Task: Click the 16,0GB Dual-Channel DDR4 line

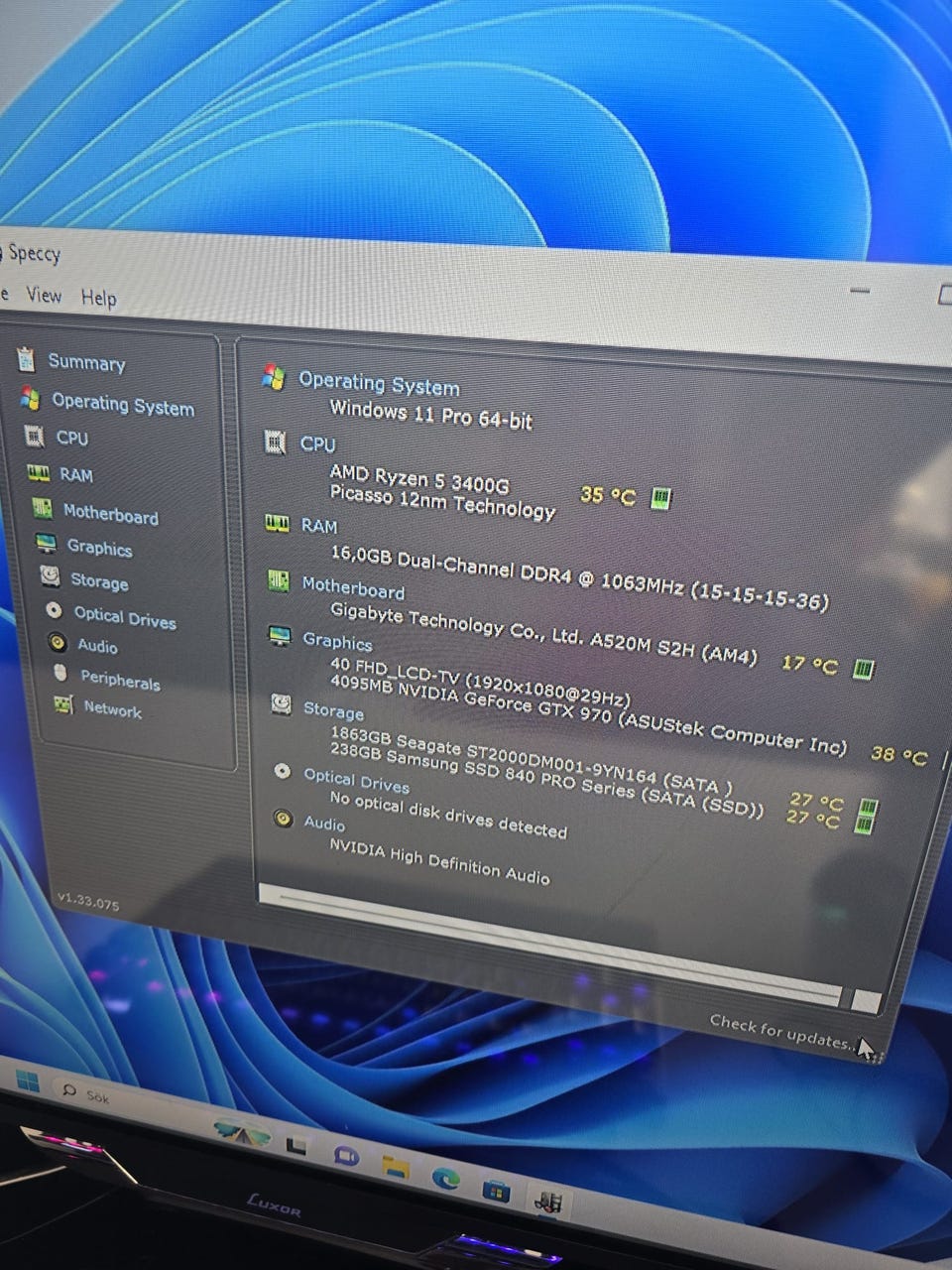Action: 579,576
